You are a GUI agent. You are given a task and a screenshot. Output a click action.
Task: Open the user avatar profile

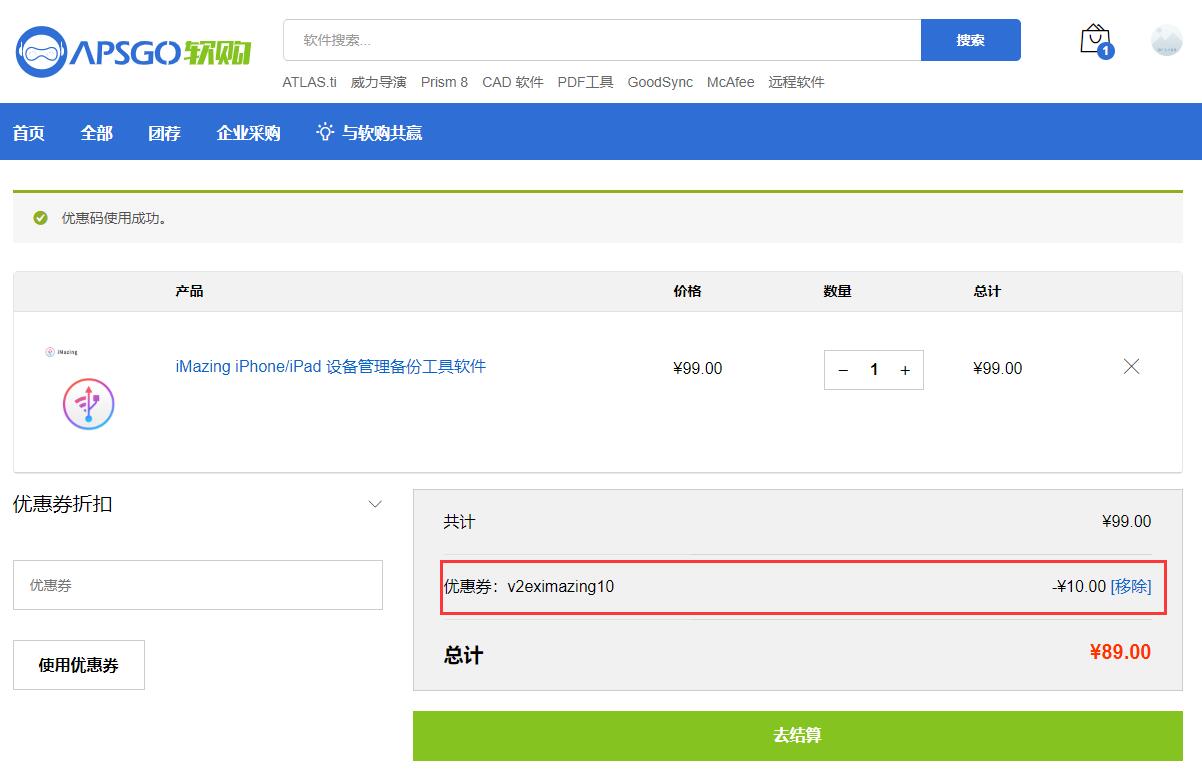(x=1166, y=40)
